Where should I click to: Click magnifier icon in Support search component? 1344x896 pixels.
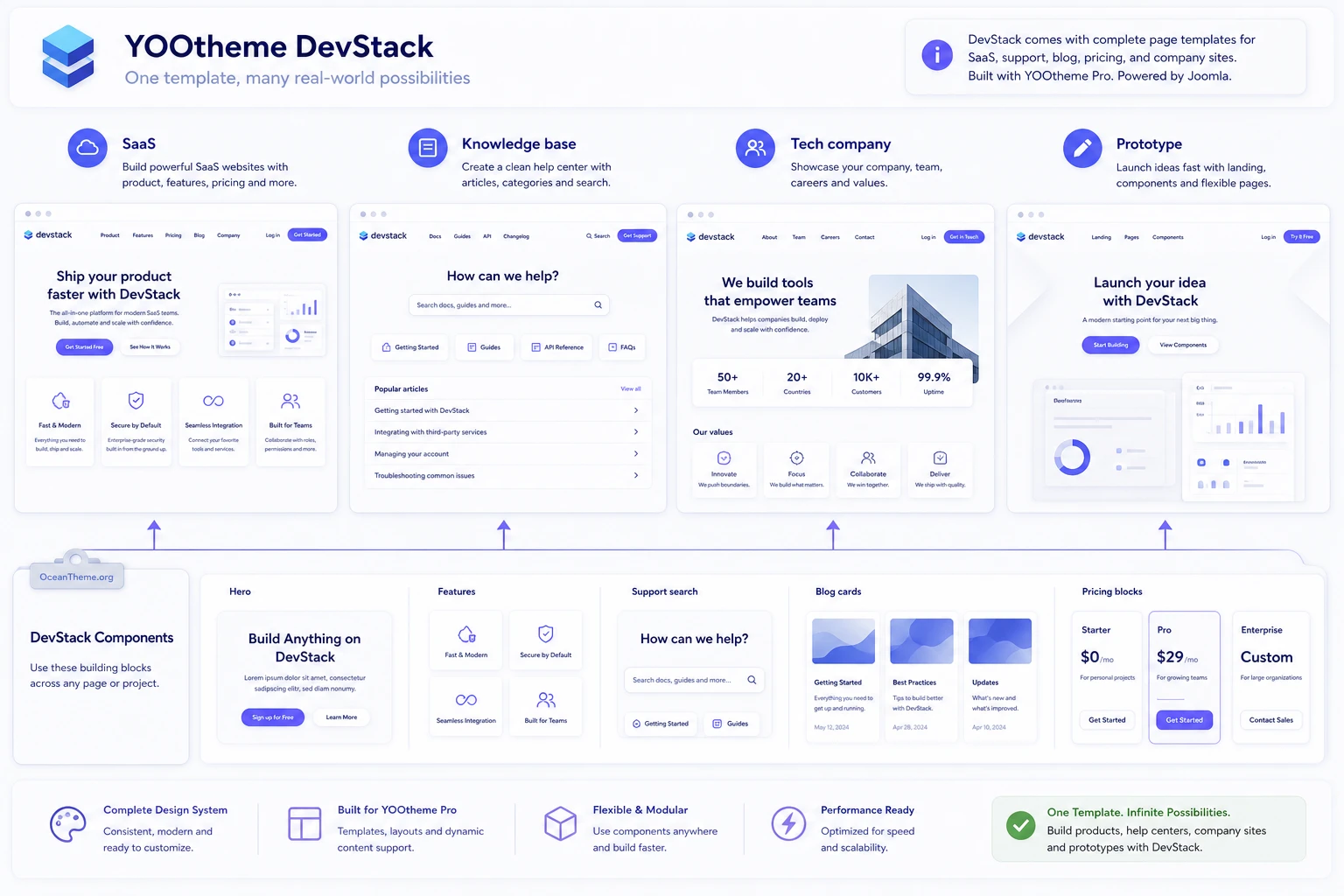pyautogui.click(x=752, y=680)
